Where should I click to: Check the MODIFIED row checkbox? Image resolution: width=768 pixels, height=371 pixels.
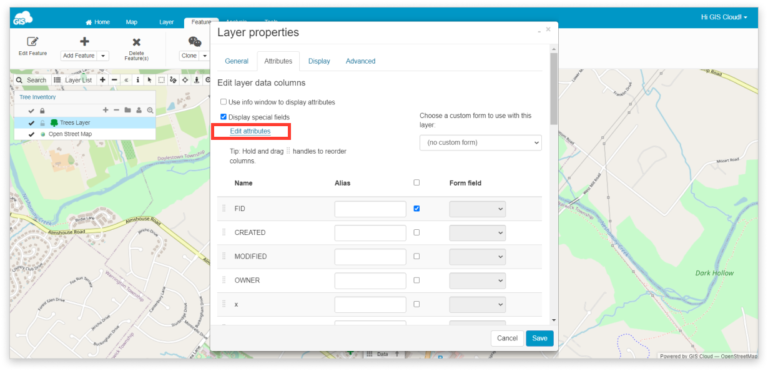(x=416, y=256)
